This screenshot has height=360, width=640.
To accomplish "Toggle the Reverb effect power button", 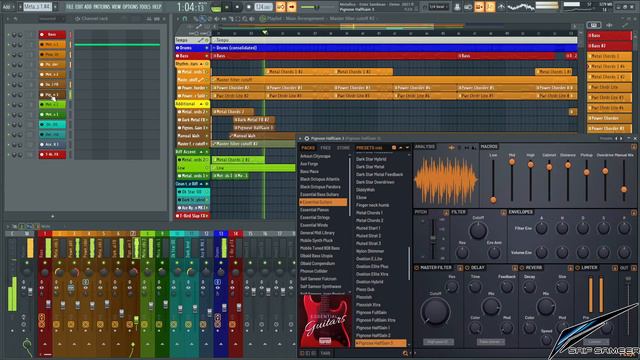I will (x=522, y=268).
